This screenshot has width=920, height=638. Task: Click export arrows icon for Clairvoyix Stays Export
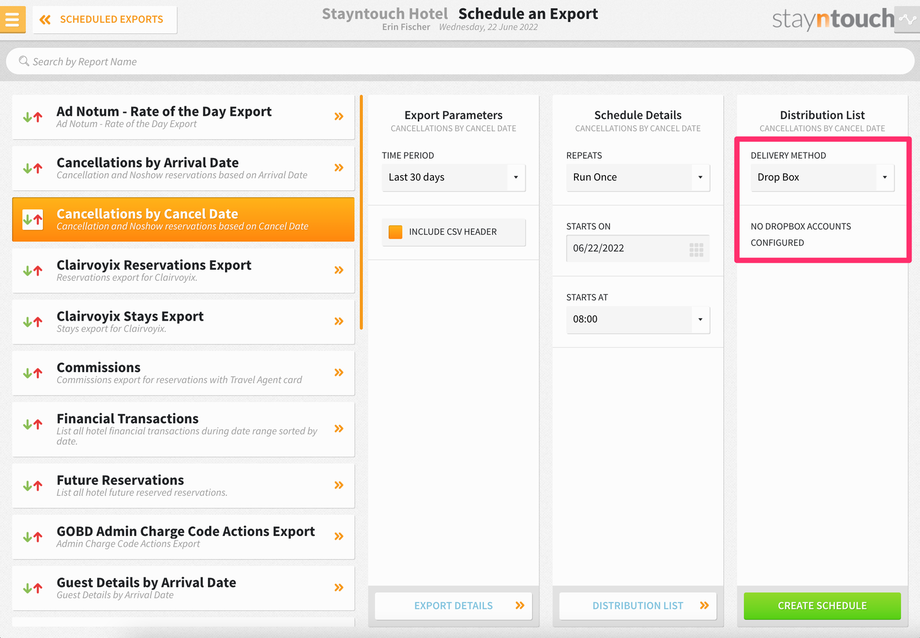[32, 322]
